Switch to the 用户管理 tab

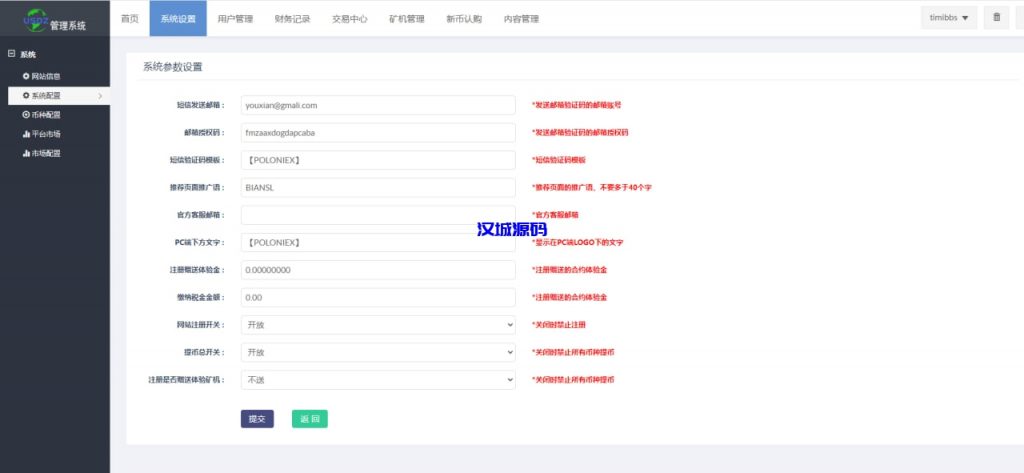click(x=235, y=18)
